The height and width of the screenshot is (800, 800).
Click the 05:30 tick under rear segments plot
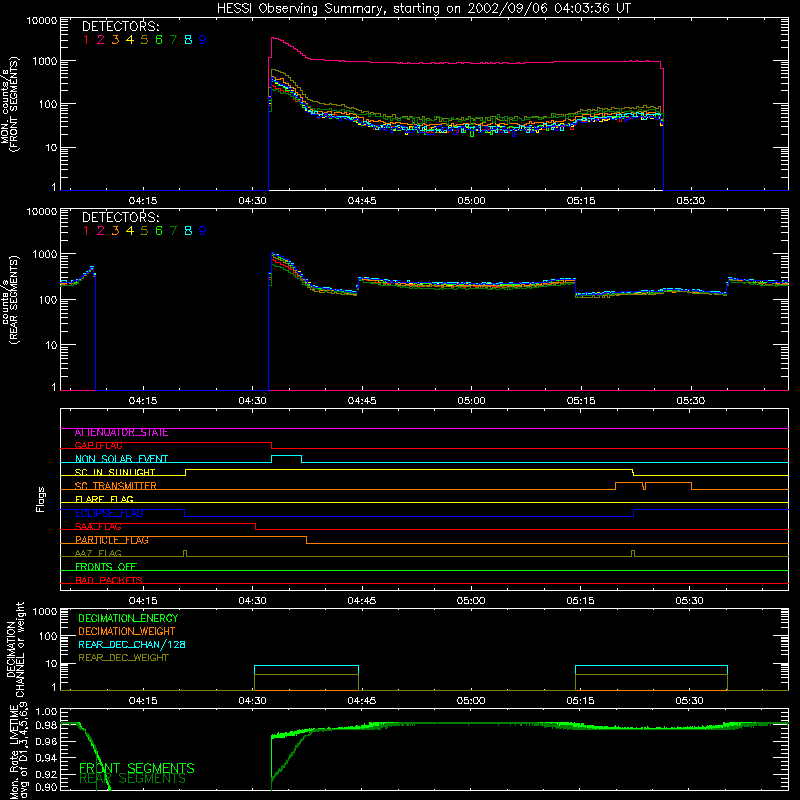[690, 401]
